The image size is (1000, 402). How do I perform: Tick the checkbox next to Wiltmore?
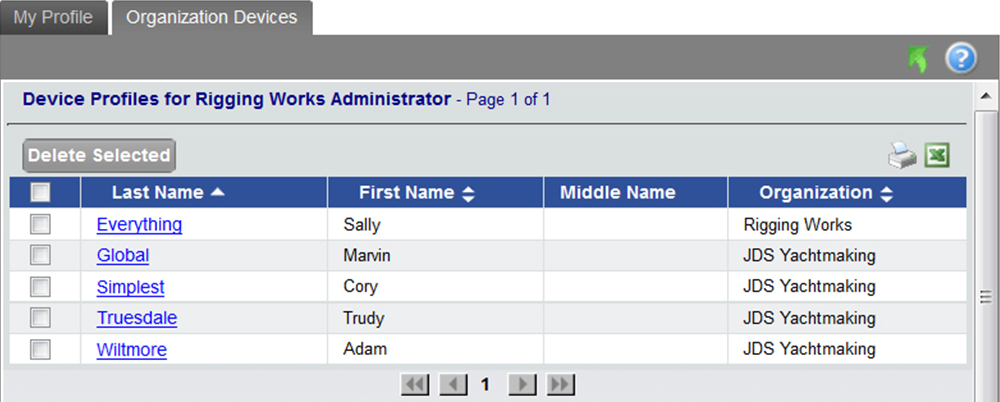coord(41,349)
